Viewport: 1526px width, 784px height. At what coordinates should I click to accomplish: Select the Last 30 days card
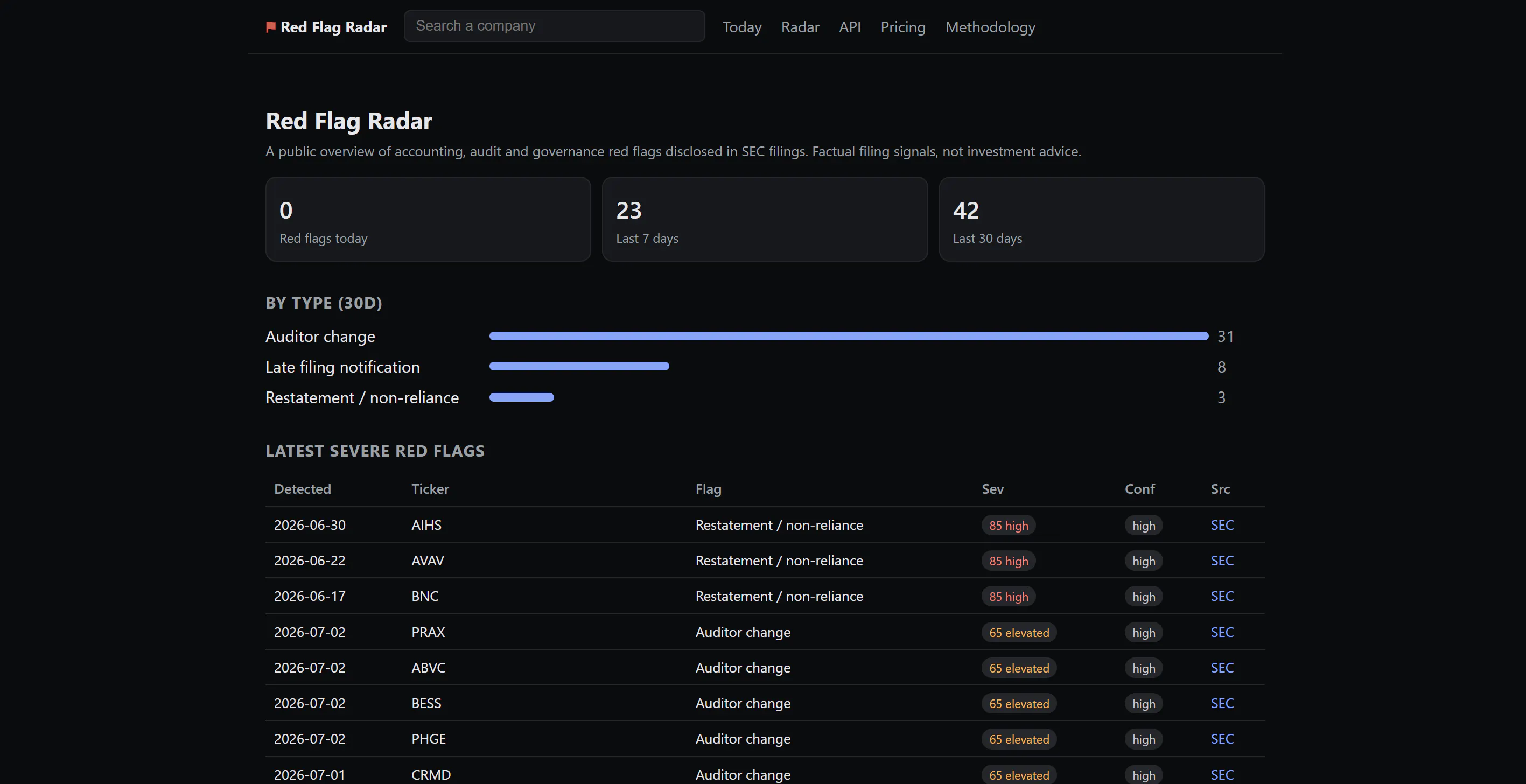[x=1101, y=219]
